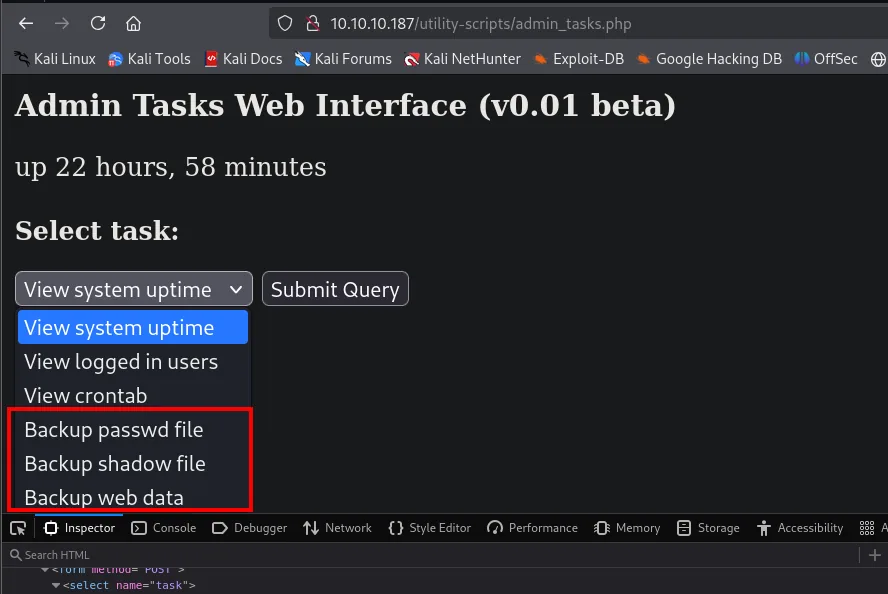Choose View logged in users option
This screenshot has width=888, height=594.
(133, 361)
